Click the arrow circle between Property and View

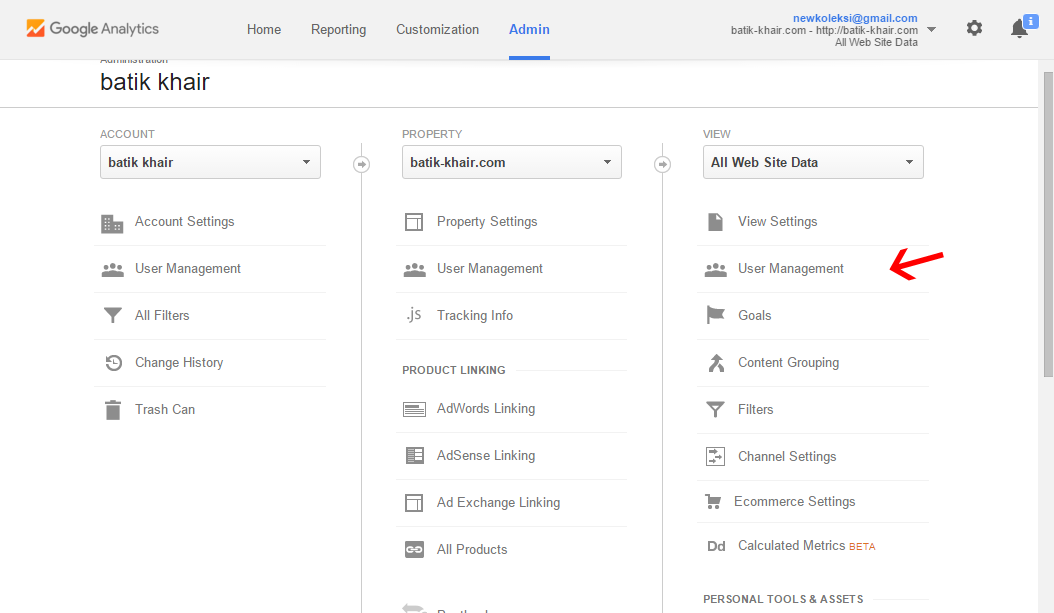click(x=663, y=164)
